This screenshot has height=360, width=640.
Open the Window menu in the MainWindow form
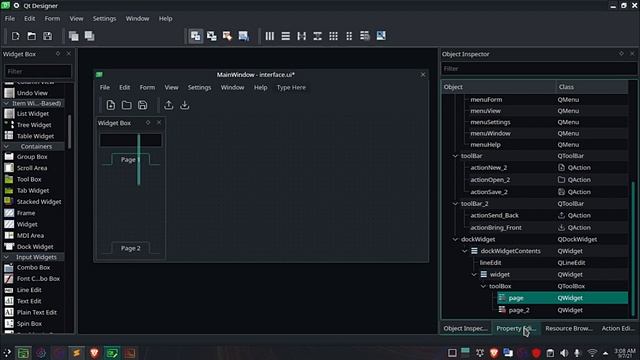232,87
